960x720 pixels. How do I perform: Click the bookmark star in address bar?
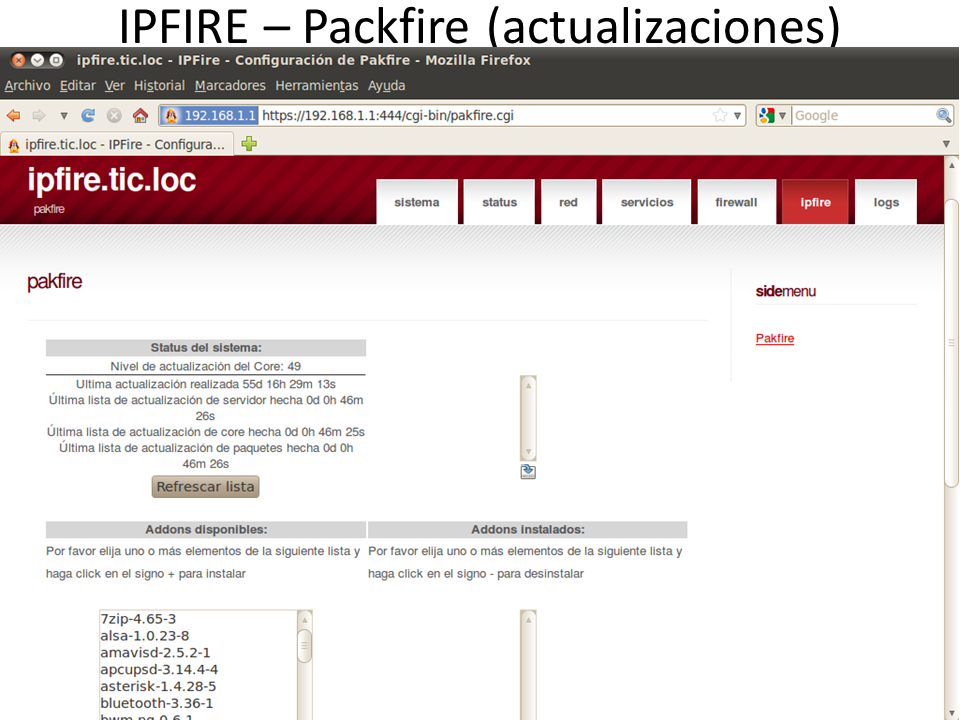720,115
